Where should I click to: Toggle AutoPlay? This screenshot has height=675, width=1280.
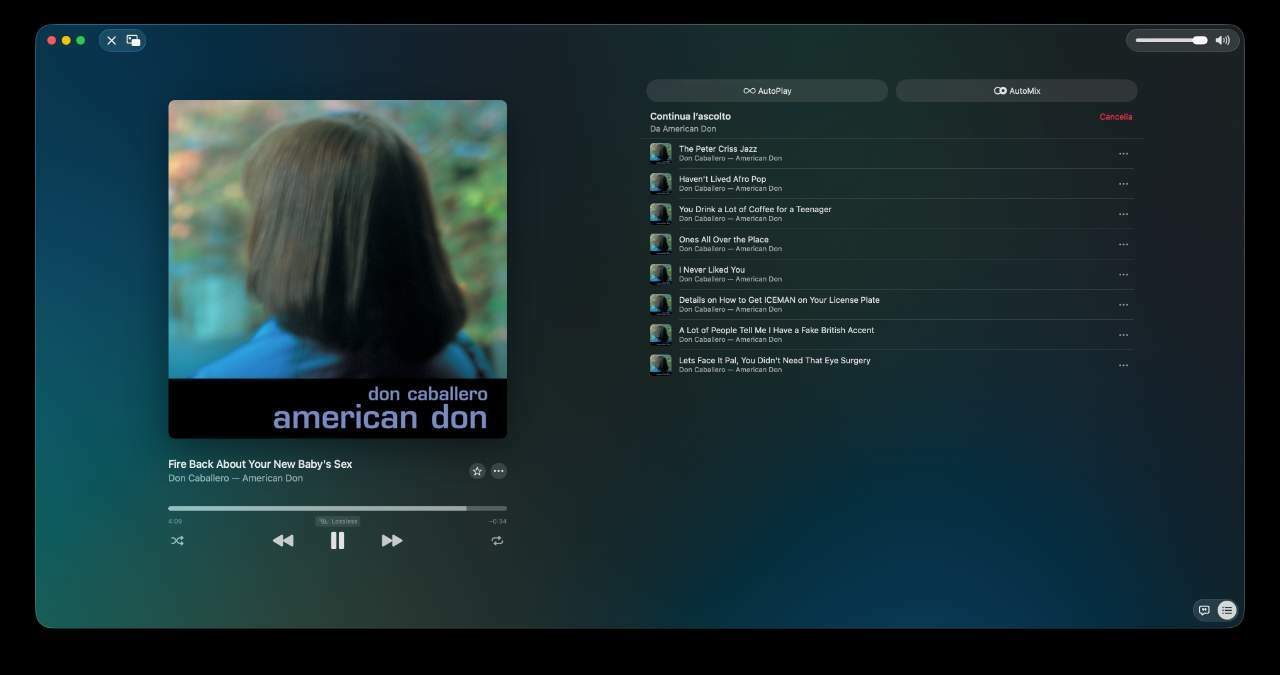(x=767, y=91)
